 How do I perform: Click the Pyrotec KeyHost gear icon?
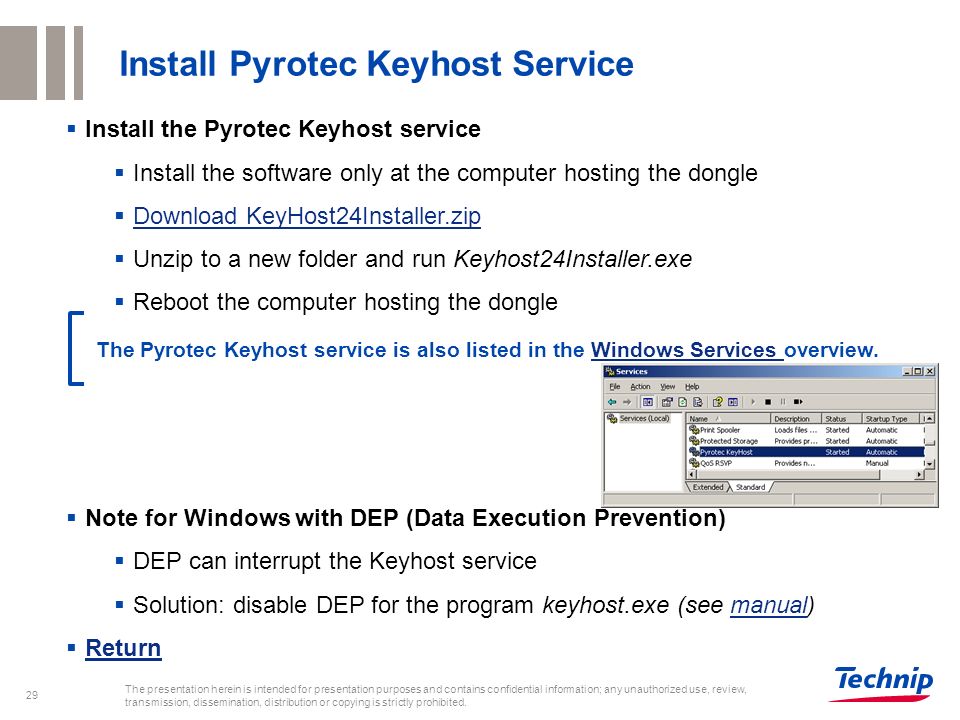click(x=694, y=452)
